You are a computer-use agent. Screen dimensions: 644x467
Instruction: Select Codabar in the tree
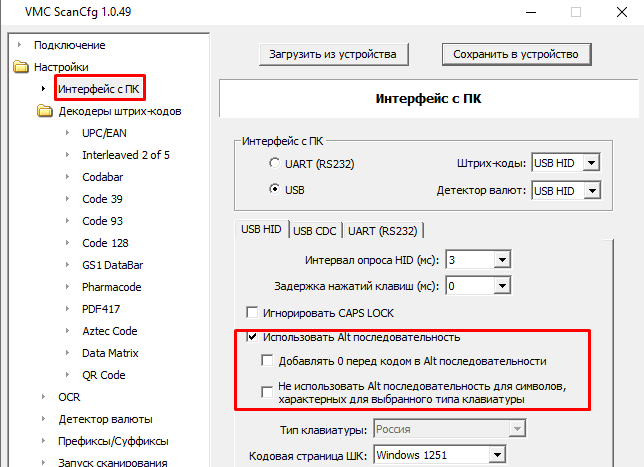click(103, 177)
